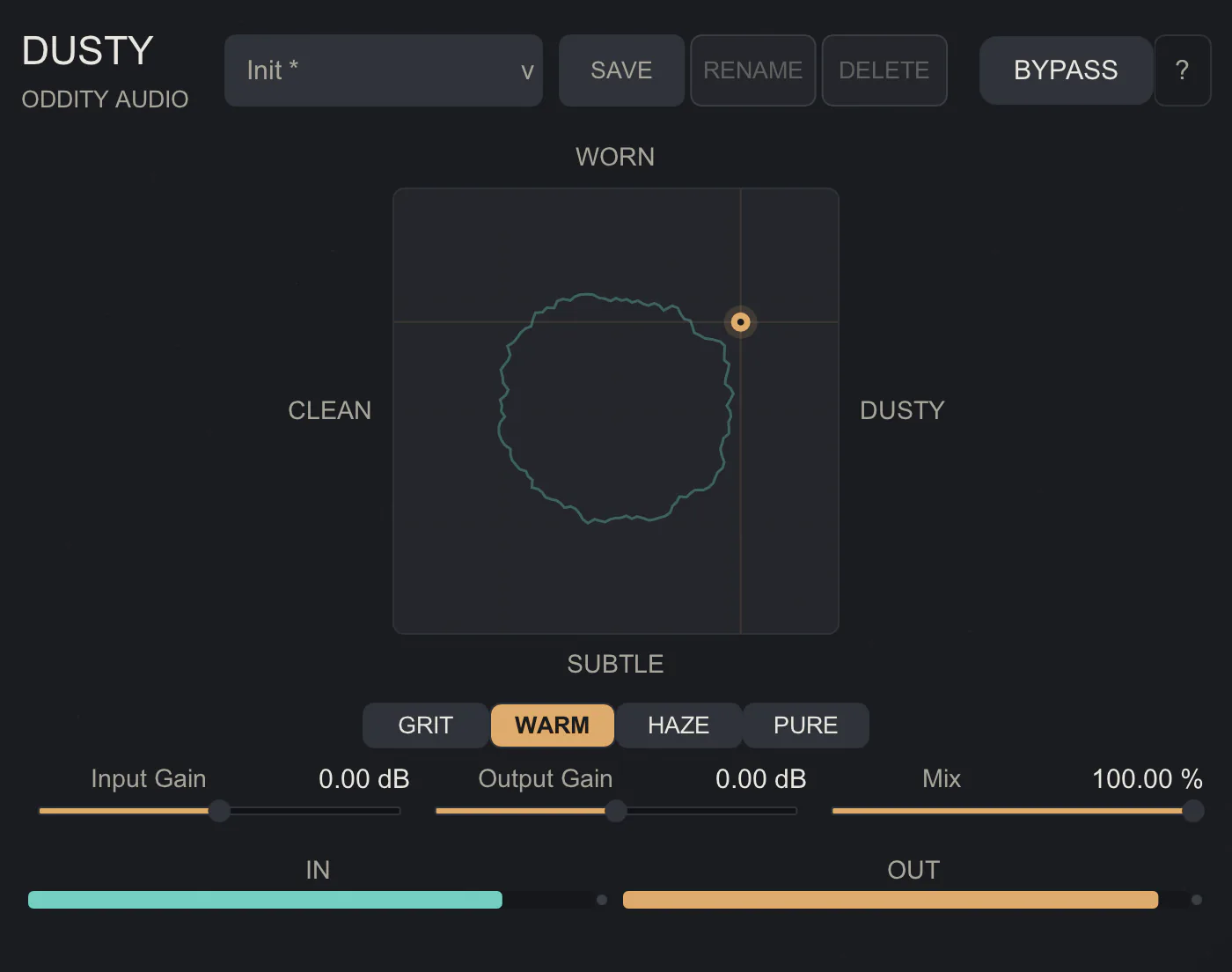Viewport: 1232px width, 972px height.
Task: Click the IN meter clip indicator dot
Action: point(602,900)
